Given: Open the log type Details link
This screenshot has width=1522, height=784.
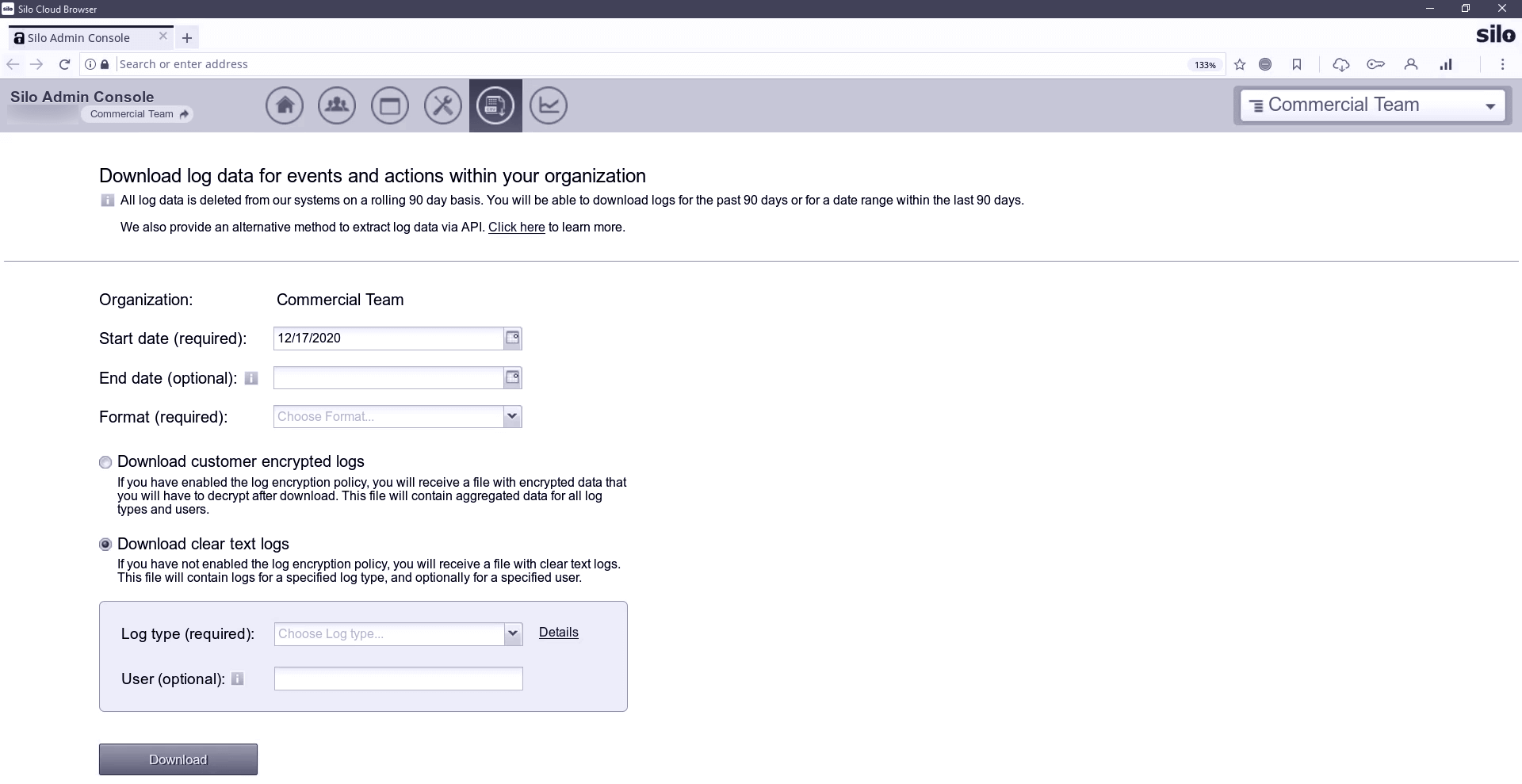Looking at the screenshot, I should pos(559,633).
